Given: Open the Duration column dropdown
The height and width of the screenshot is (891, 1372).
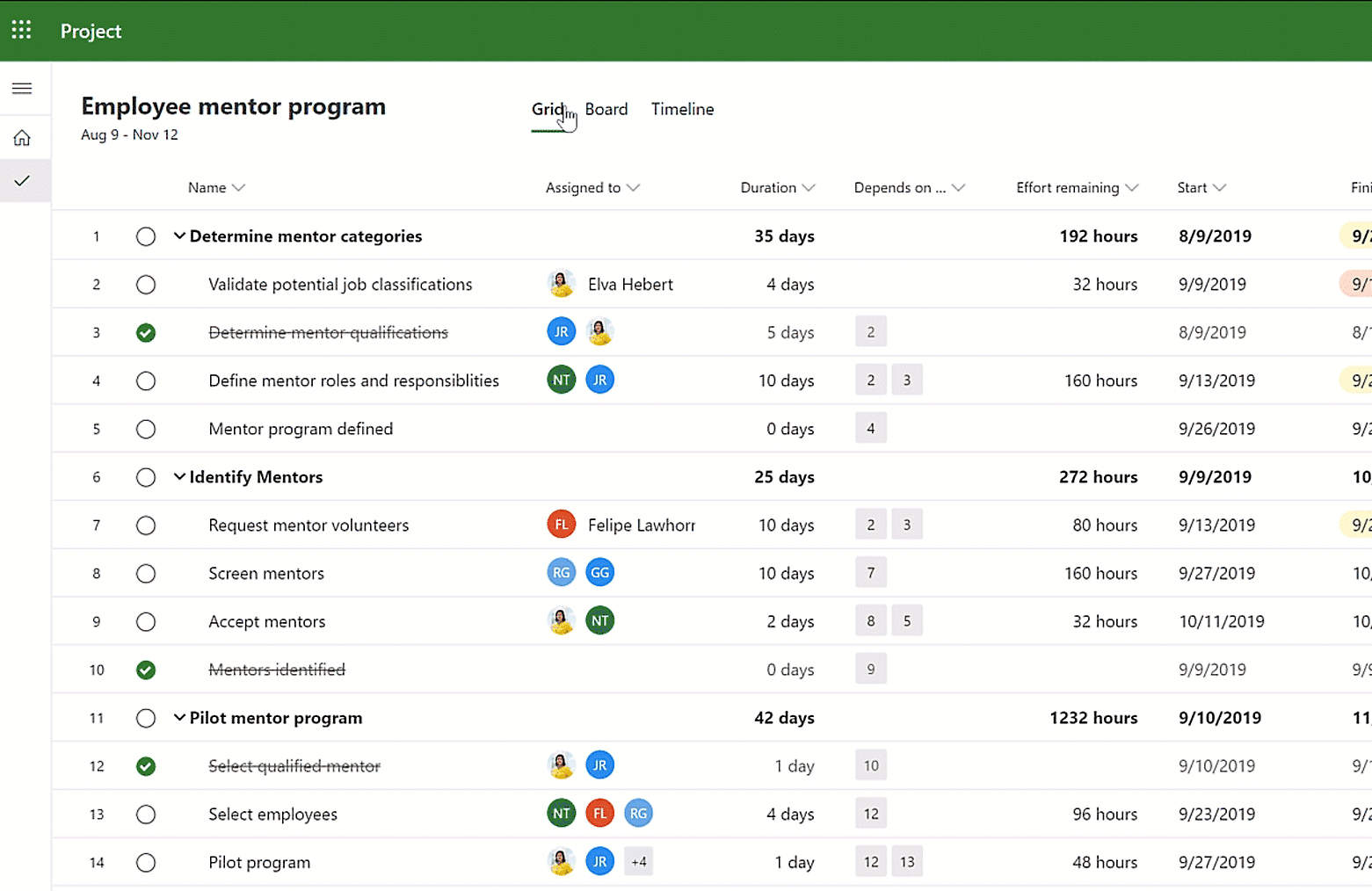Looking at the screenshot, I should click(809, 187).
